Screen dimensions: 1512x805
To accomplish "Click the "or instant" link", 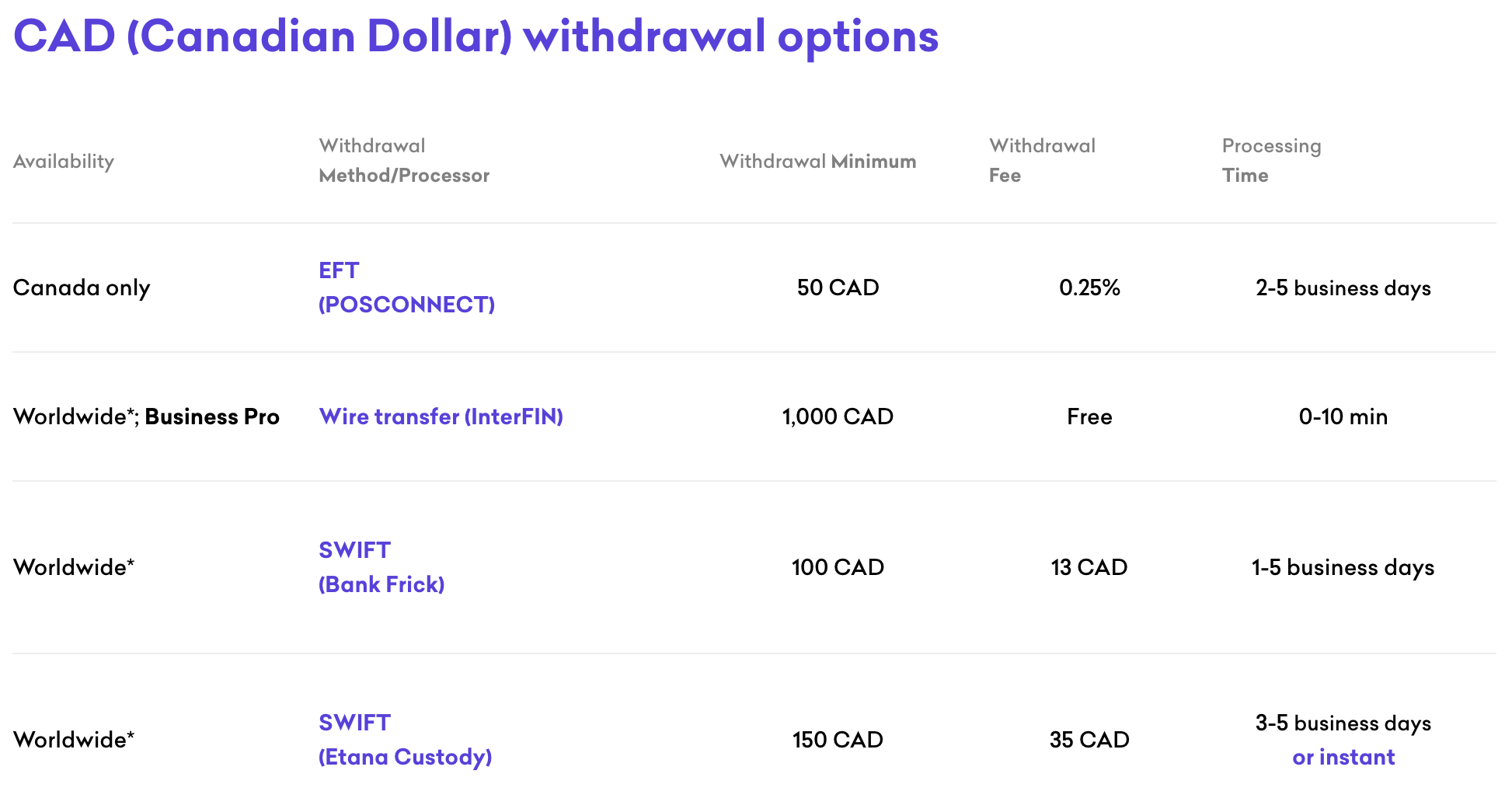I will click(1343, 757).
